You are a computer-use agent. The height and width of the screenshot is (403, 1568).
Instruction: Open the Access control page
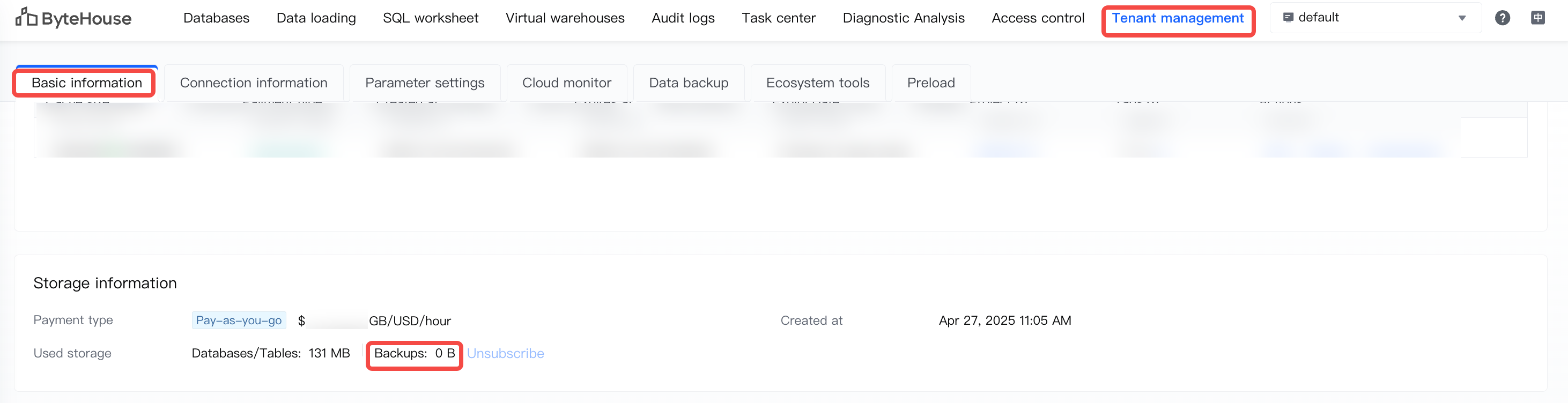pyautogui.click(x=1038, y=18)
